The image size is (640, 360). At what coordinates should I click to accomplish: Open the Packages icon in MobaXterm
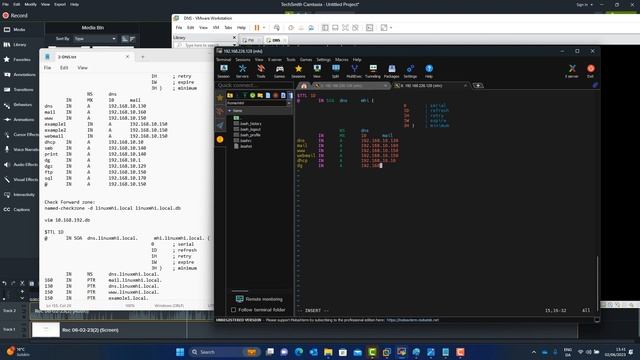point(391,71)
